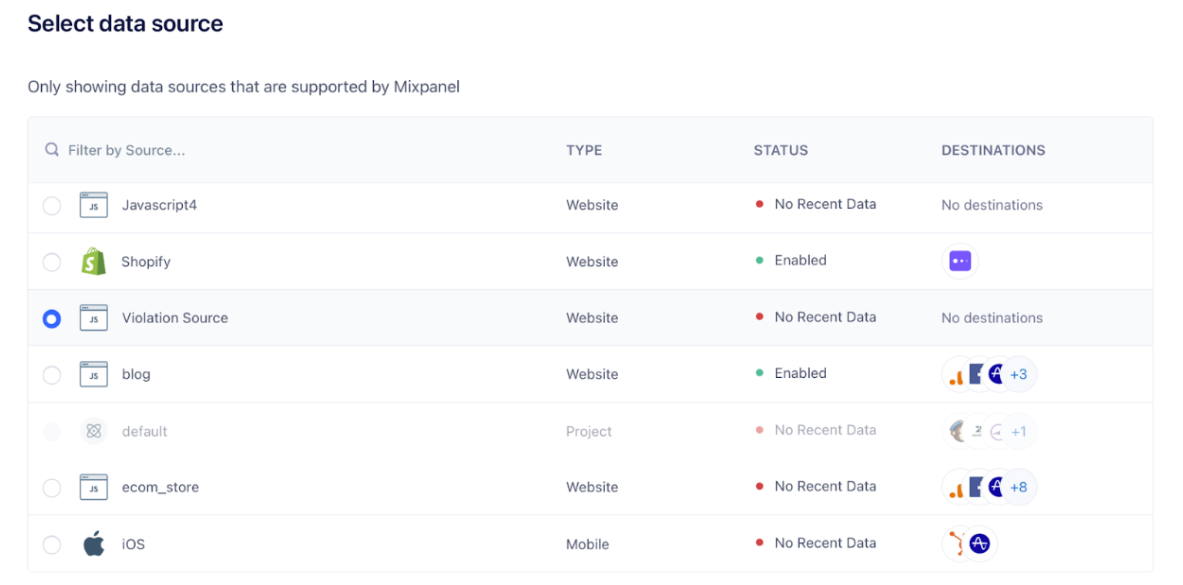Click the JS icon for Javascript4
Image resolution: width=1183 pixels, height=585 pixels.
[x=93, y=204]
